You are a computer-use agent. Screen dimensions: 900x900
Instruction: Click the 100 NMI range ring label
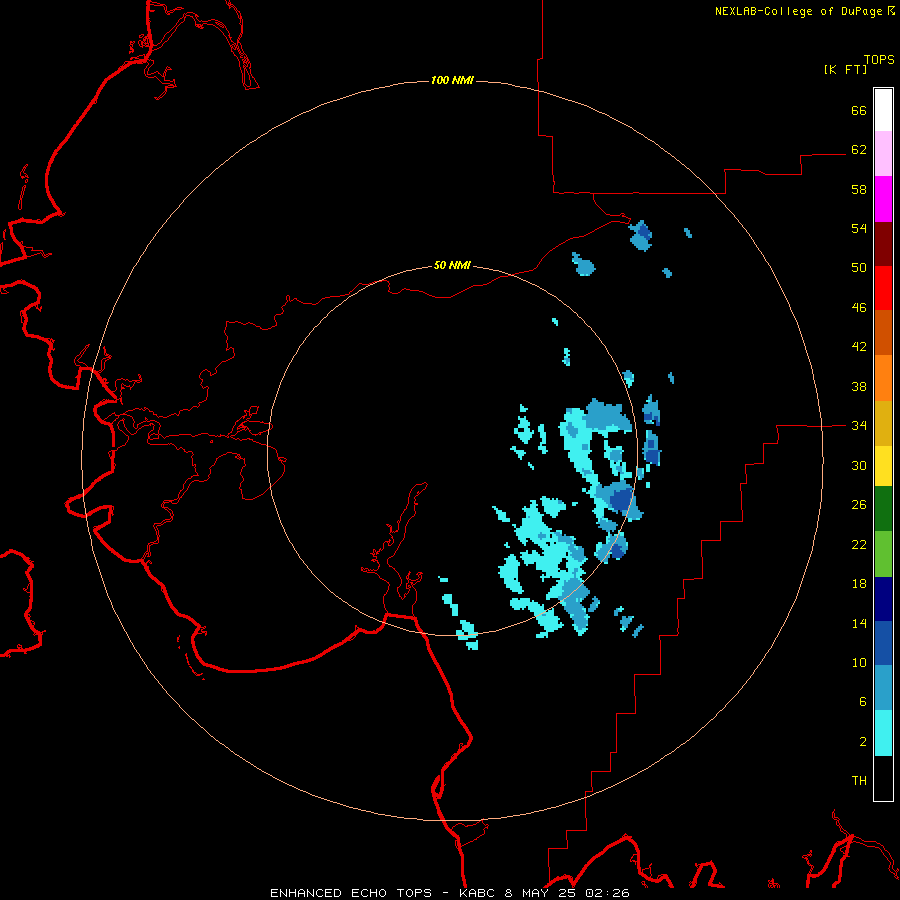click(452, 80)
